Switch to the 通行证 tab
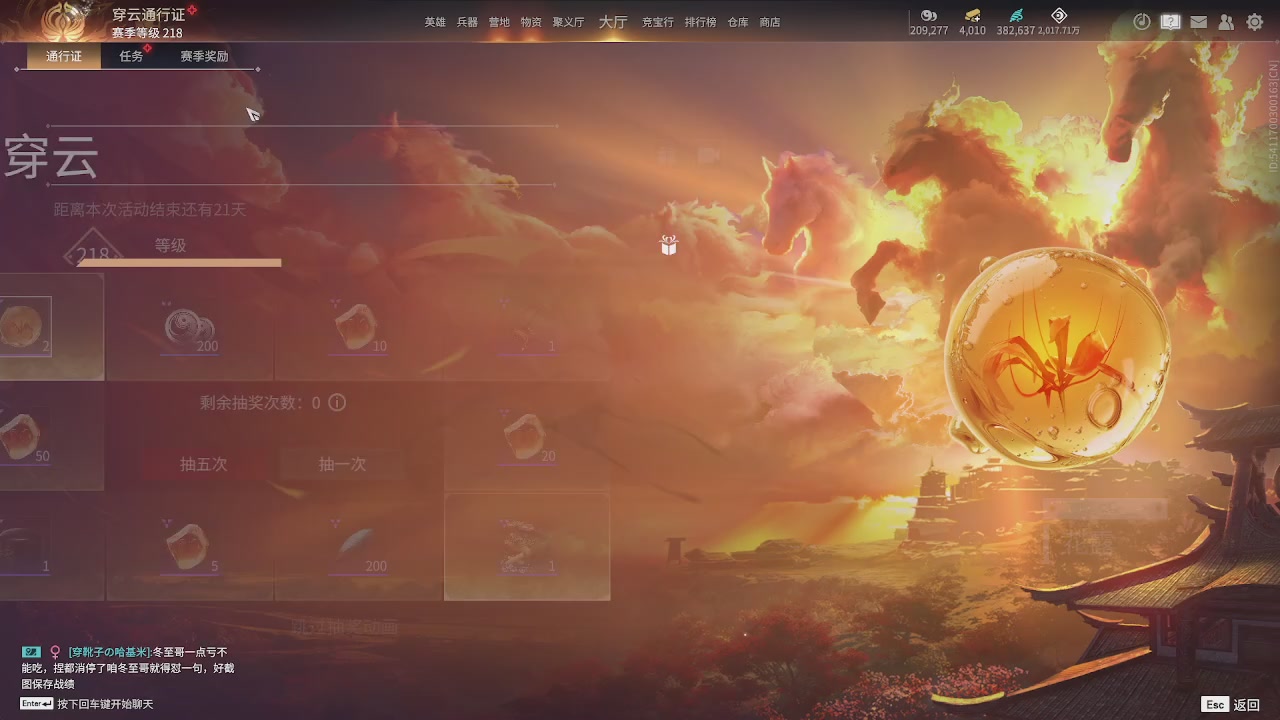Viewport: 1280px width, 720px height. [64, 56]
